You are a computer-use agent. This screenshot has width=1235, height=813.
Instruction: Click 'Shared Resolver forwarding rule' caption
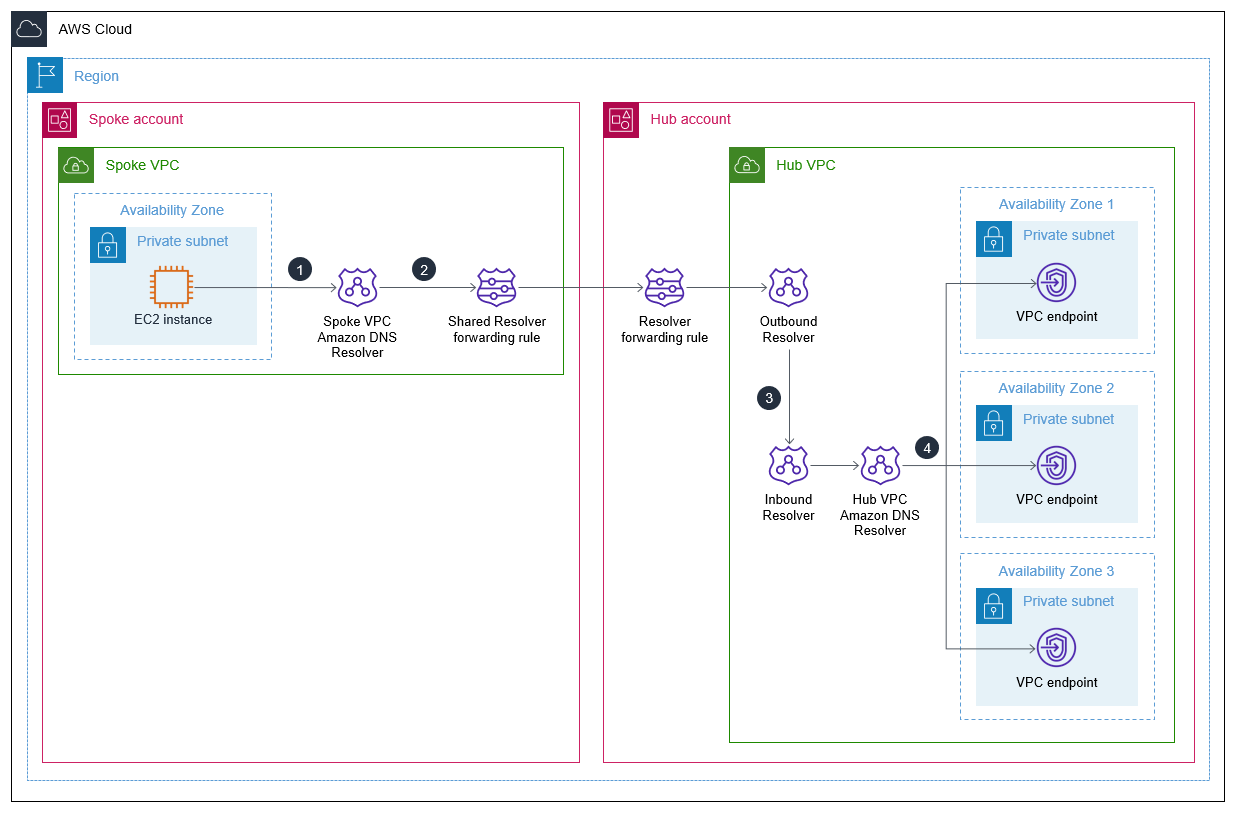coord(497,329)
